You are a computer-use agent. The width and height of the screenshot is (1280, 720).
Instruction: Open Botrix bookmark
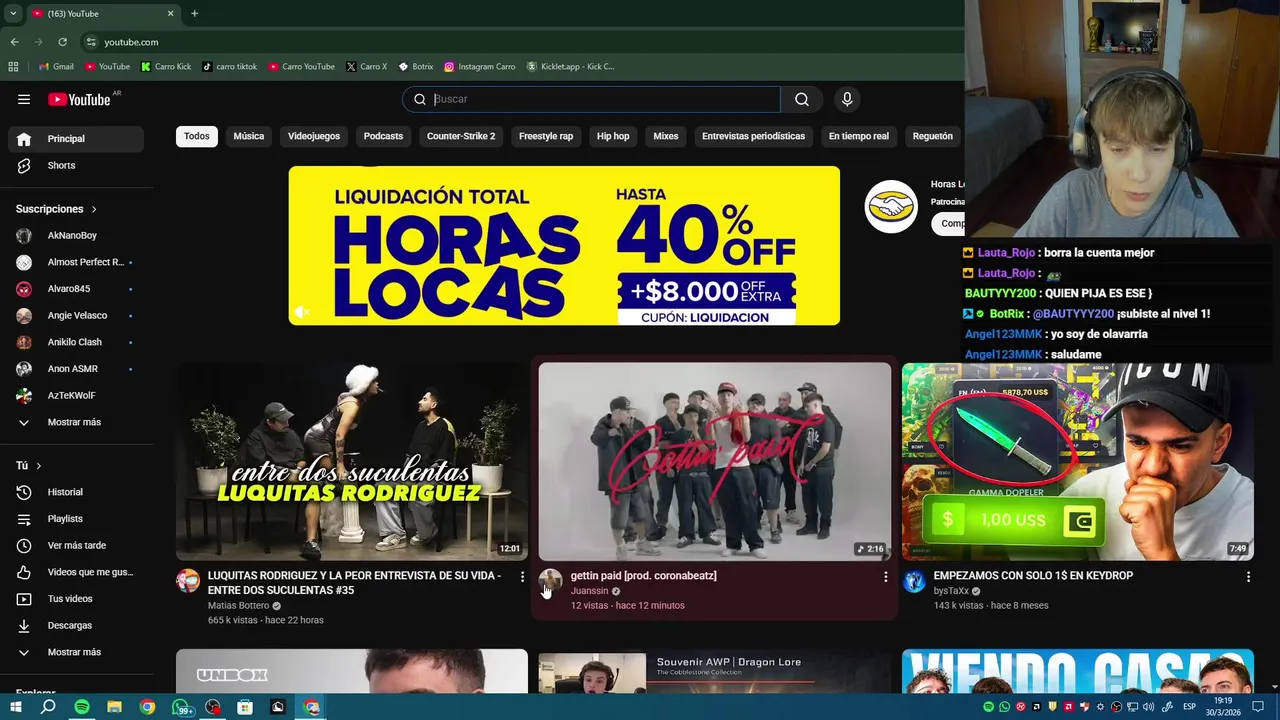pyautogui.click(x=416, y=67)
